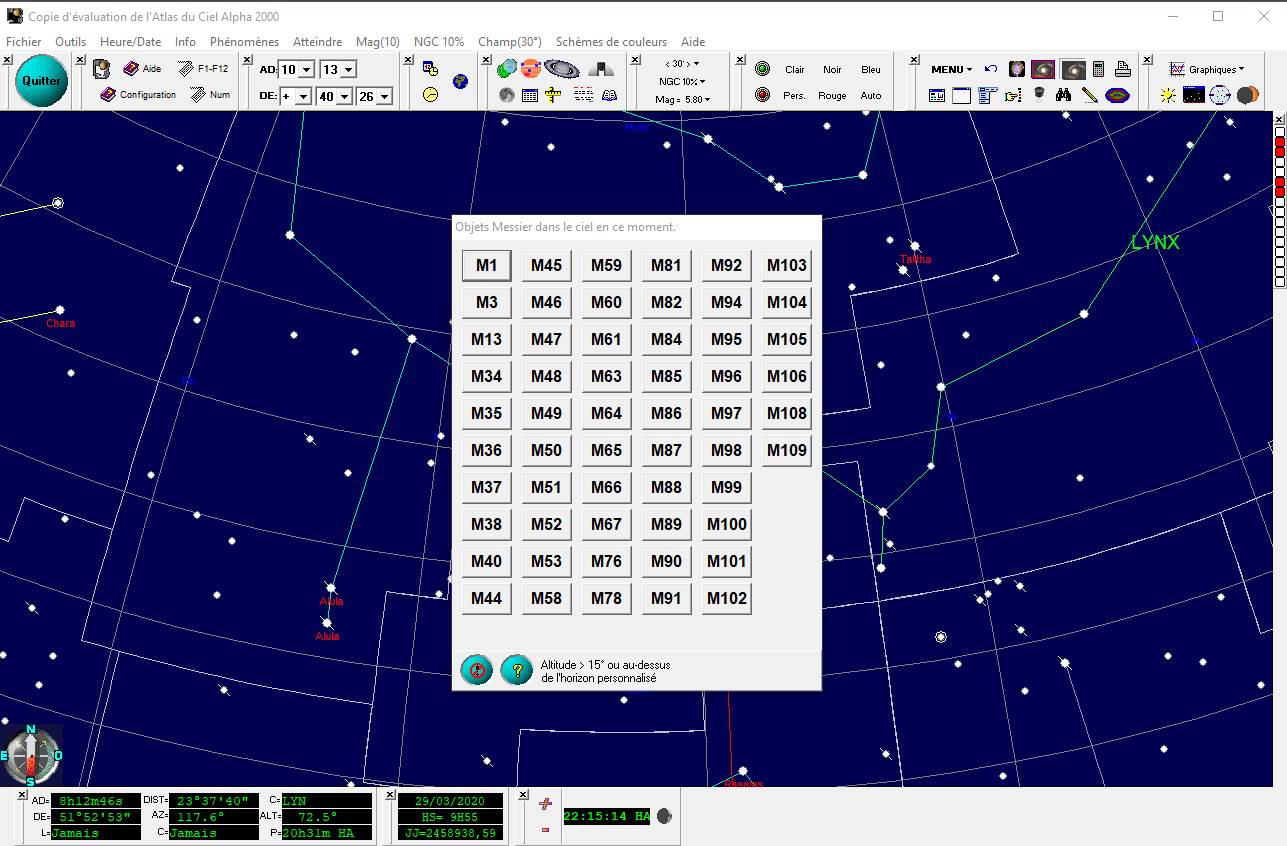Click the round Quitter button
Viewport: 1287px width, 846px height.
(x=42, y=82)
